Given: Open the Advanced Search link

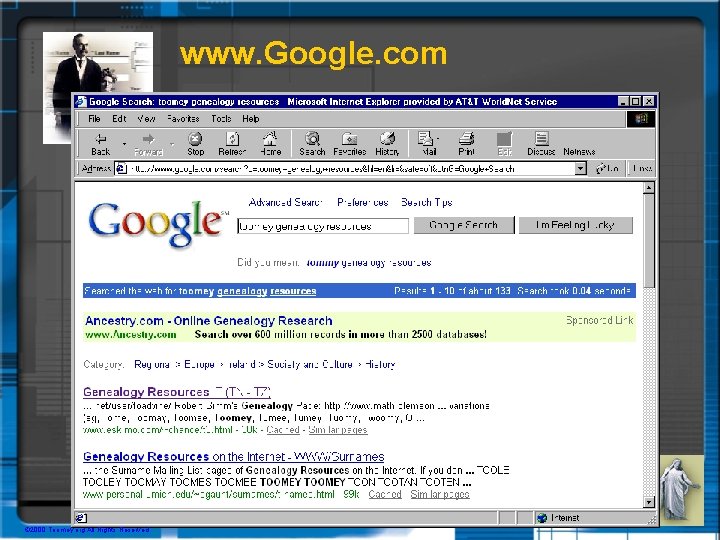Looking at the screenshot, I should click(285, 202).
